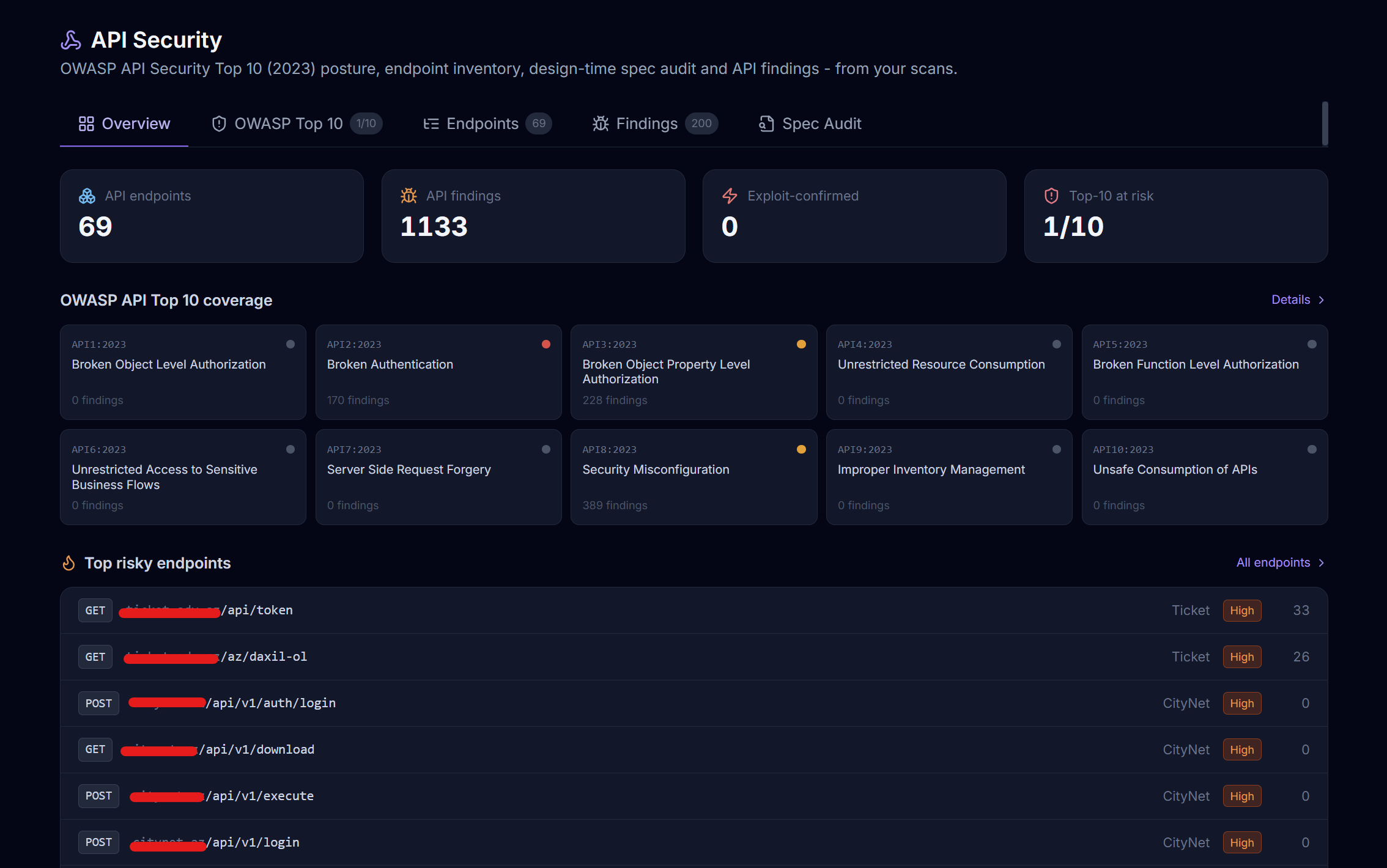The image size is (1387, 868).
Task: Open the POST /api/v1/auth/login endpoint row
Action: pos(693,704)
